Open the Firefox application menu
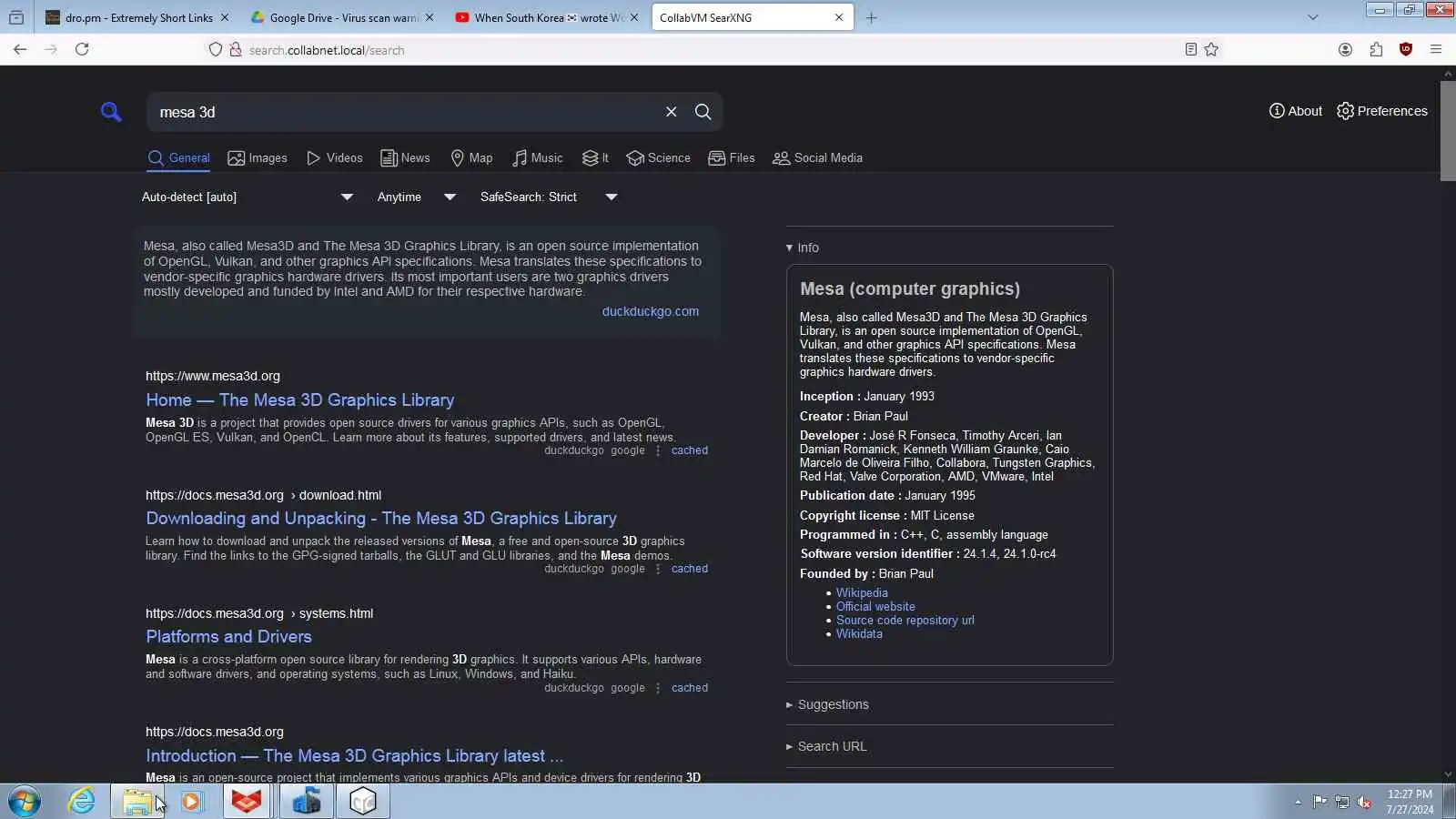 1436,49
